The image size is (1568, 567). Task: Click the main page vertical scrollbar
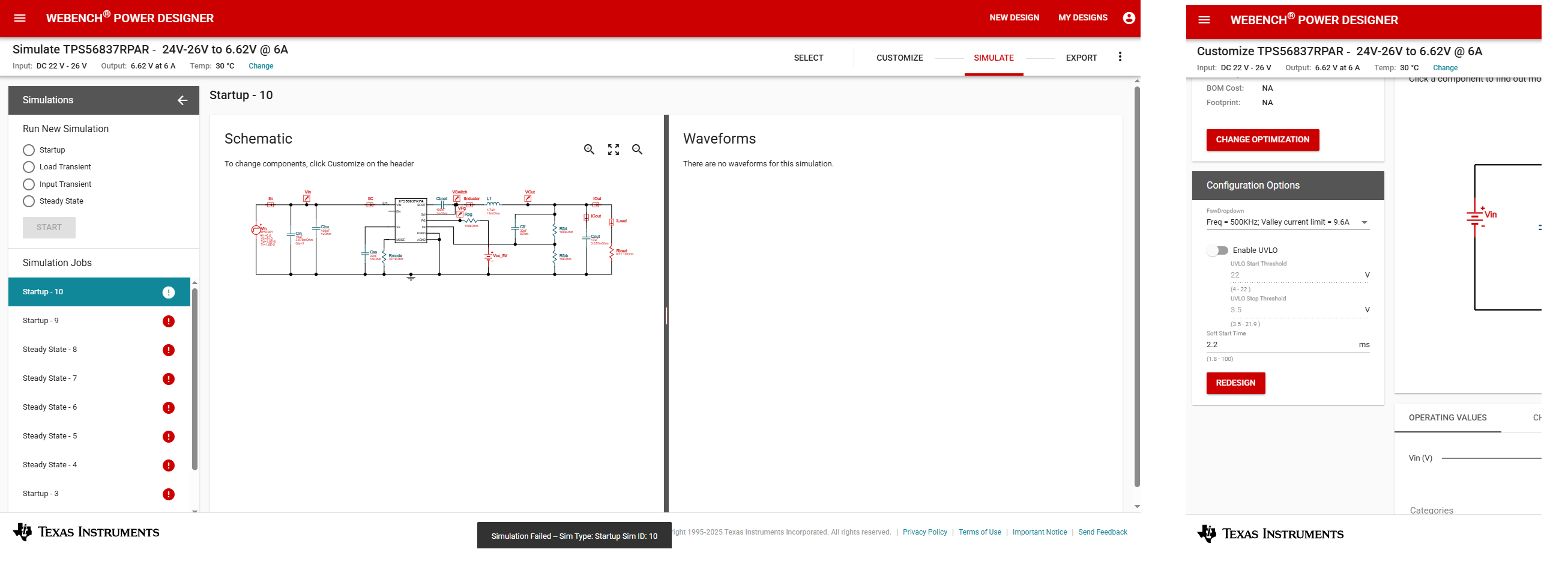pos(1136,287)
